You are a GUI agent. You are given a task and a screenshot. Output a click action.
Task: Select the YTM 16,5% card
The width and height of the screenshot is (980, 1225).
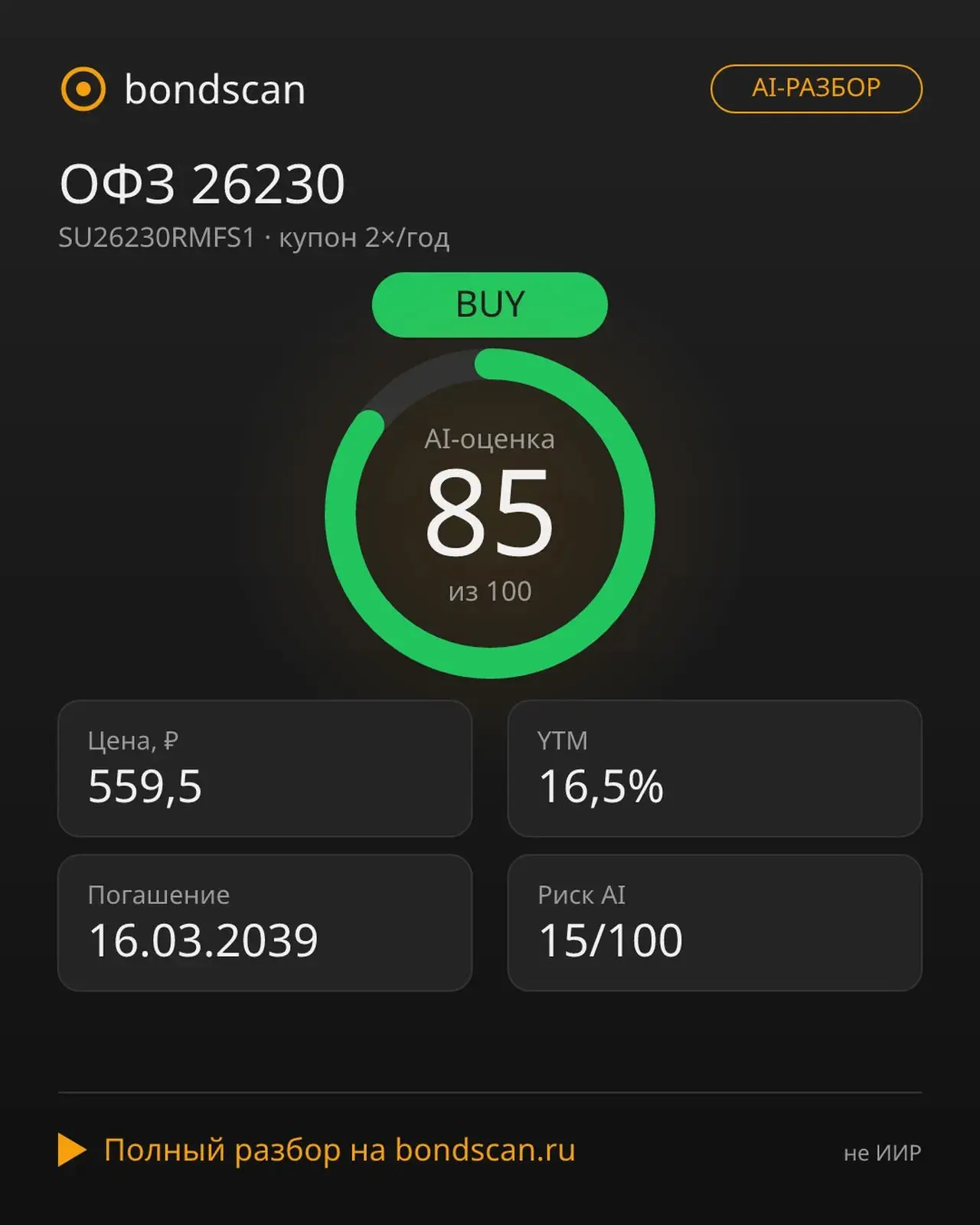tap(714, 769)
